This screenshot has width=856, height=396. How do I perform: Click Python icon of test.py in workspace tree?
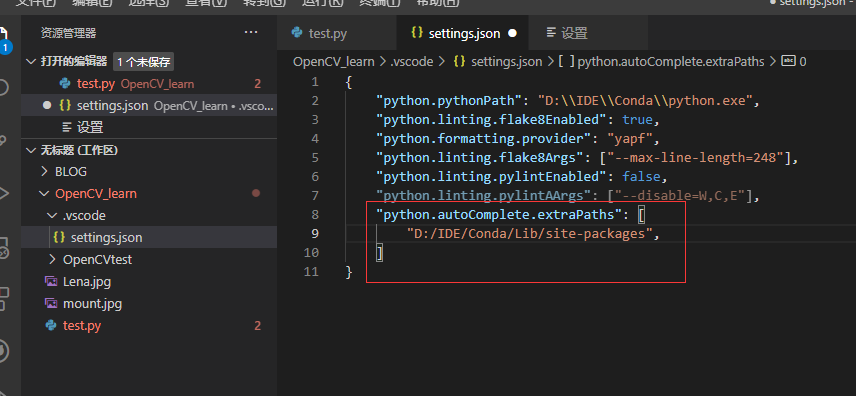click(x=51, y=326)
